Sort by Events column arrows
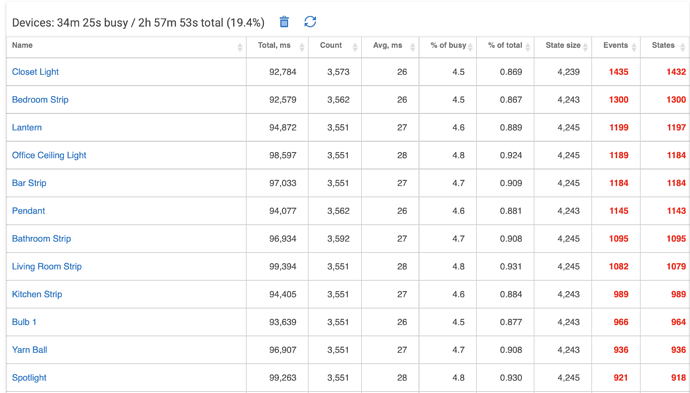 pos(634,47)
